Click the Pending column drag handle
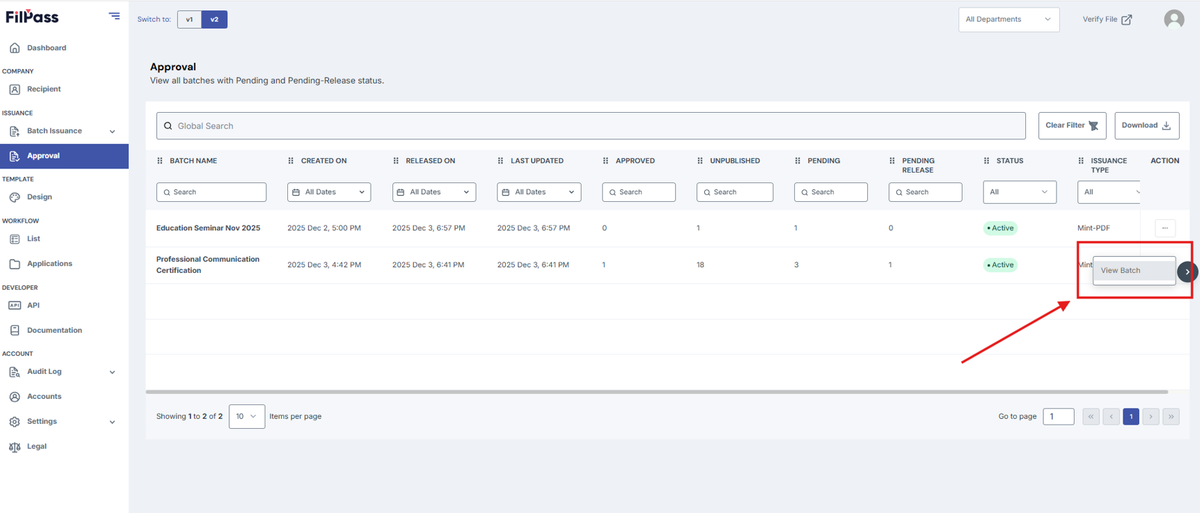This screenshot has height=513, width=1200. tap(798, 161)
